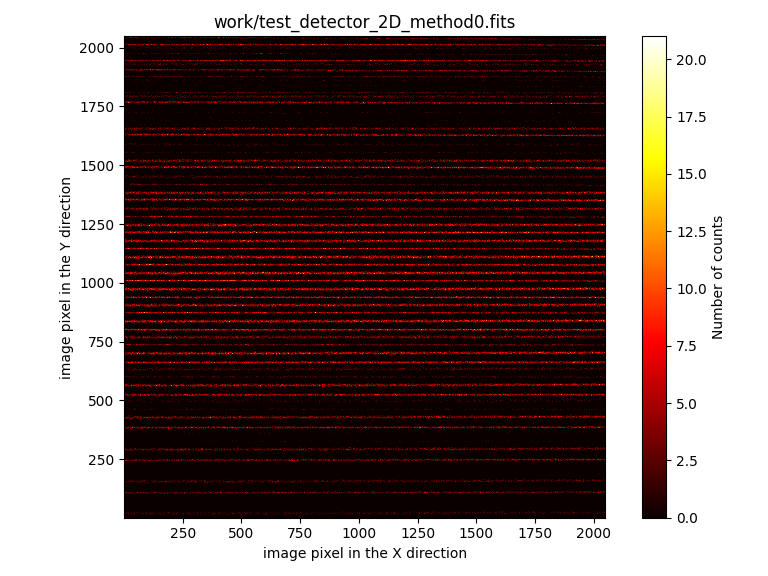The image size is (768, 576).
Task: Click the center of the detector image
Action: pos(364,277)
